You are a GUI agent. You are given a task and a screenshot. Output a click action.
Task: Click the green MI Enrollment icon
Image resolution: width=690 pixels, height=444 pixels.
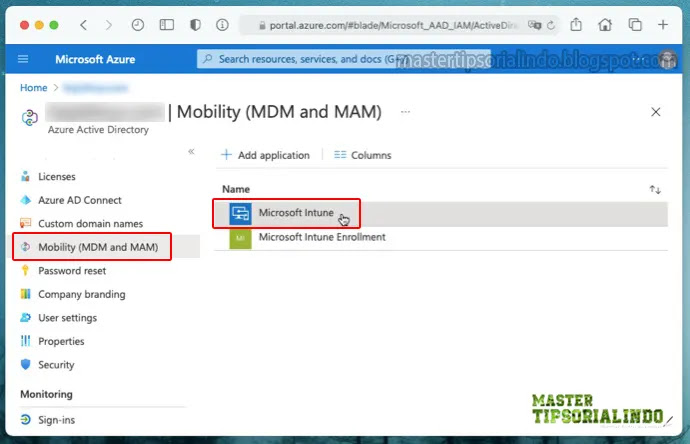click(240, 238)
